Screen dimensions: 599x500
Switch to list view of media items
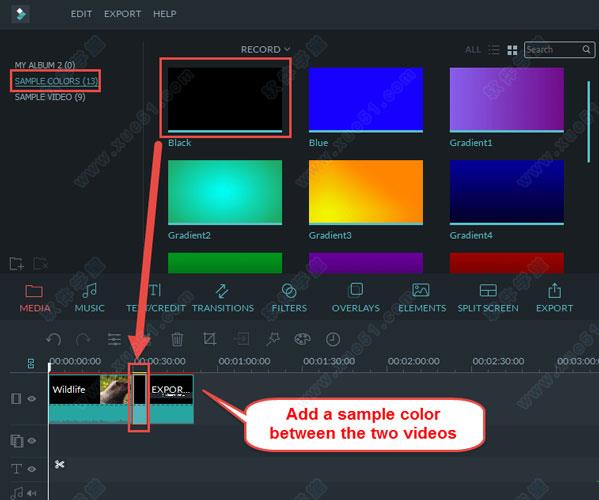click(494, 50)
